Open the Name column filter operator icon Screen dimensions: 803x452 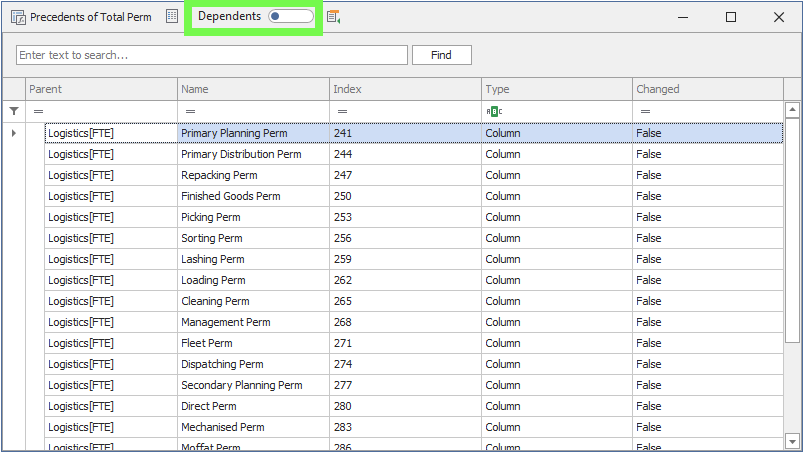[190, 111]
